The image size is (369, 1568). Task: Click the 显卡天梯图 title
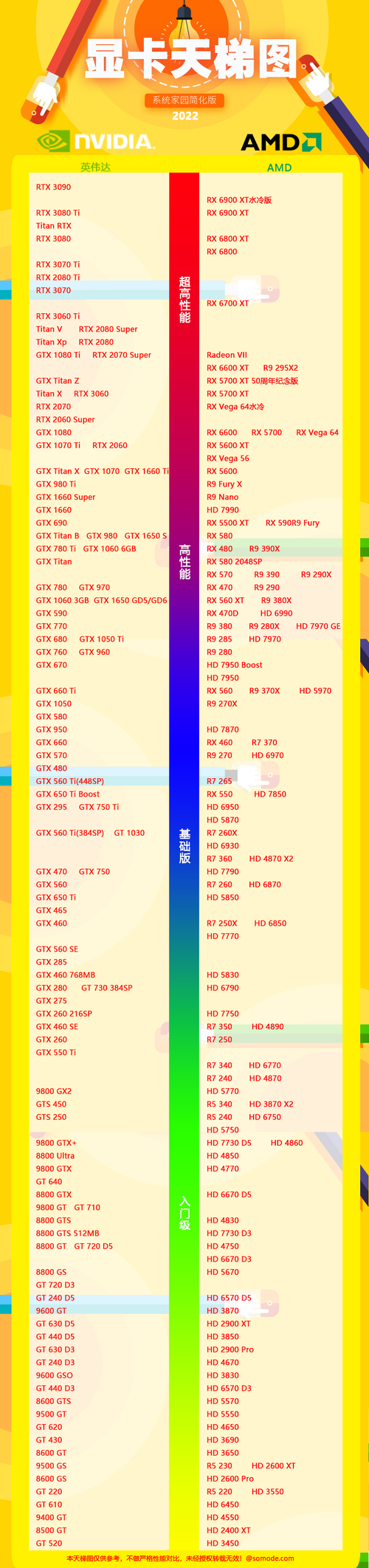(191, 59)
